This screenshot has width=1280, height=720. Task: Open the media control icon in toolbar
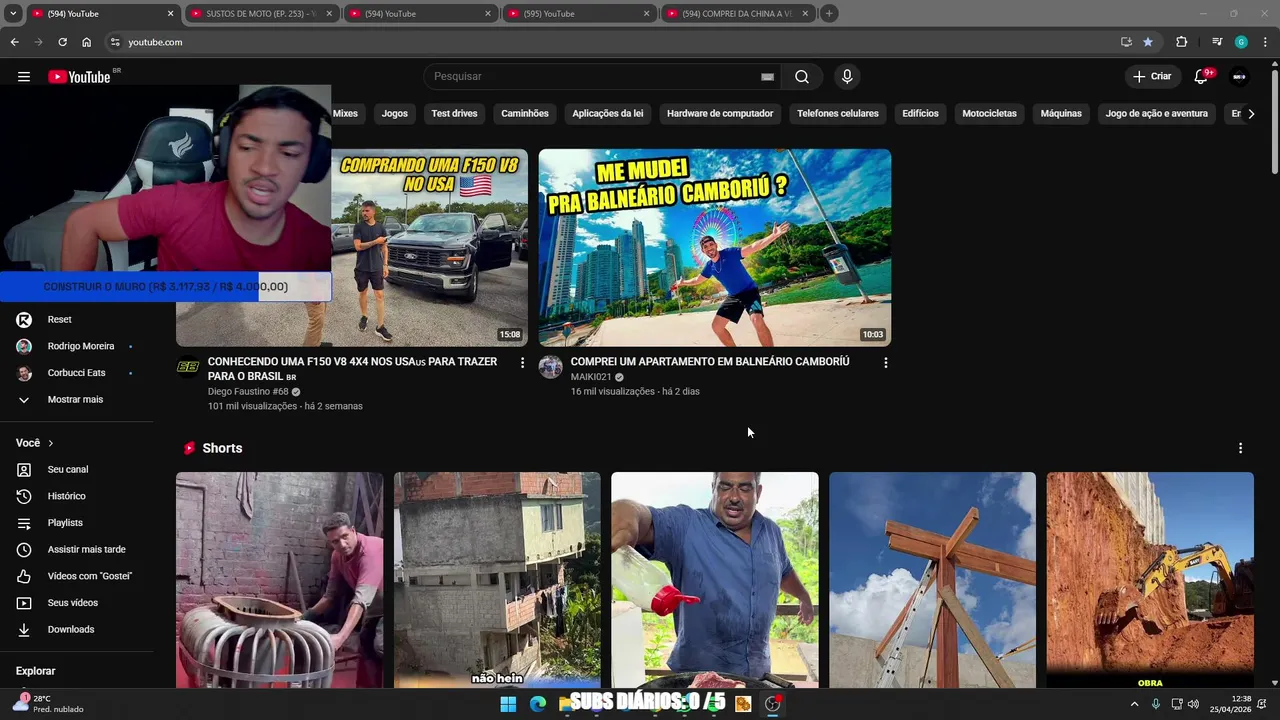[1216, 42]
